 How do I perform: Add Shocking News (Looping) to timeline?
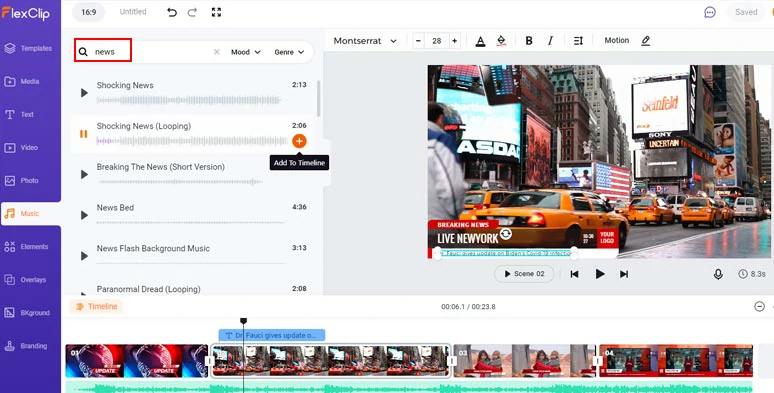pyautogui.click(x=299, y=141)
